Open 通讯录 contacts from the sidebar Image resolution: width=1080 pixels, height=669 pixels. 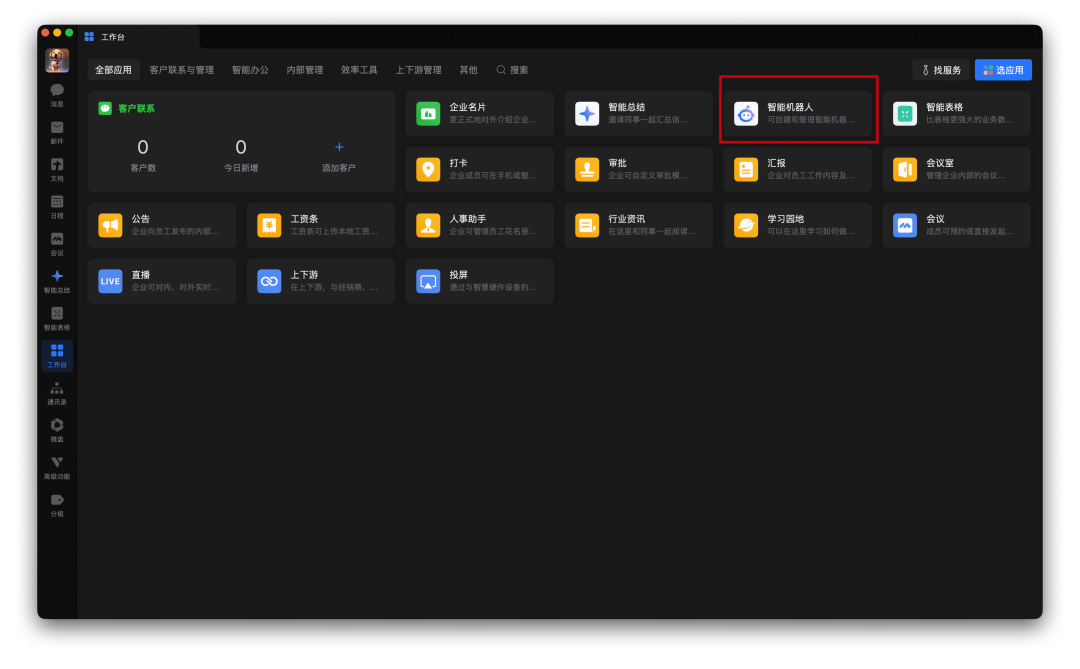pos(57,391)
